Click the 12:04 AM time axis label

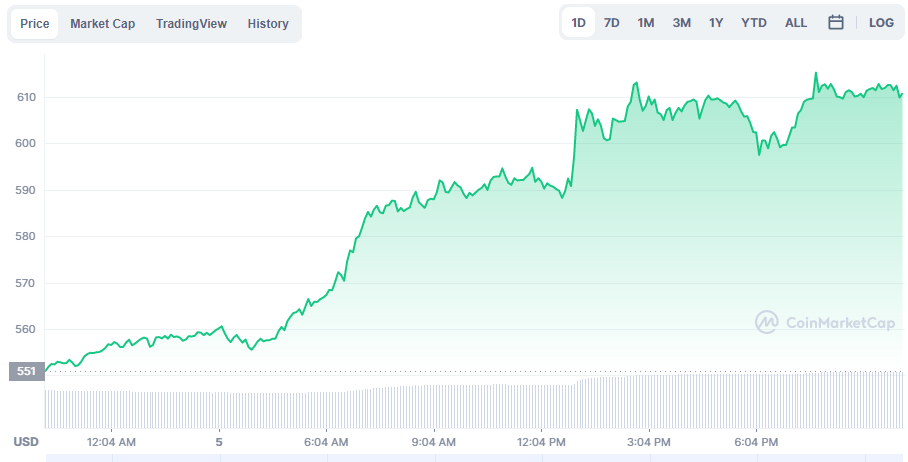[111, 442]
